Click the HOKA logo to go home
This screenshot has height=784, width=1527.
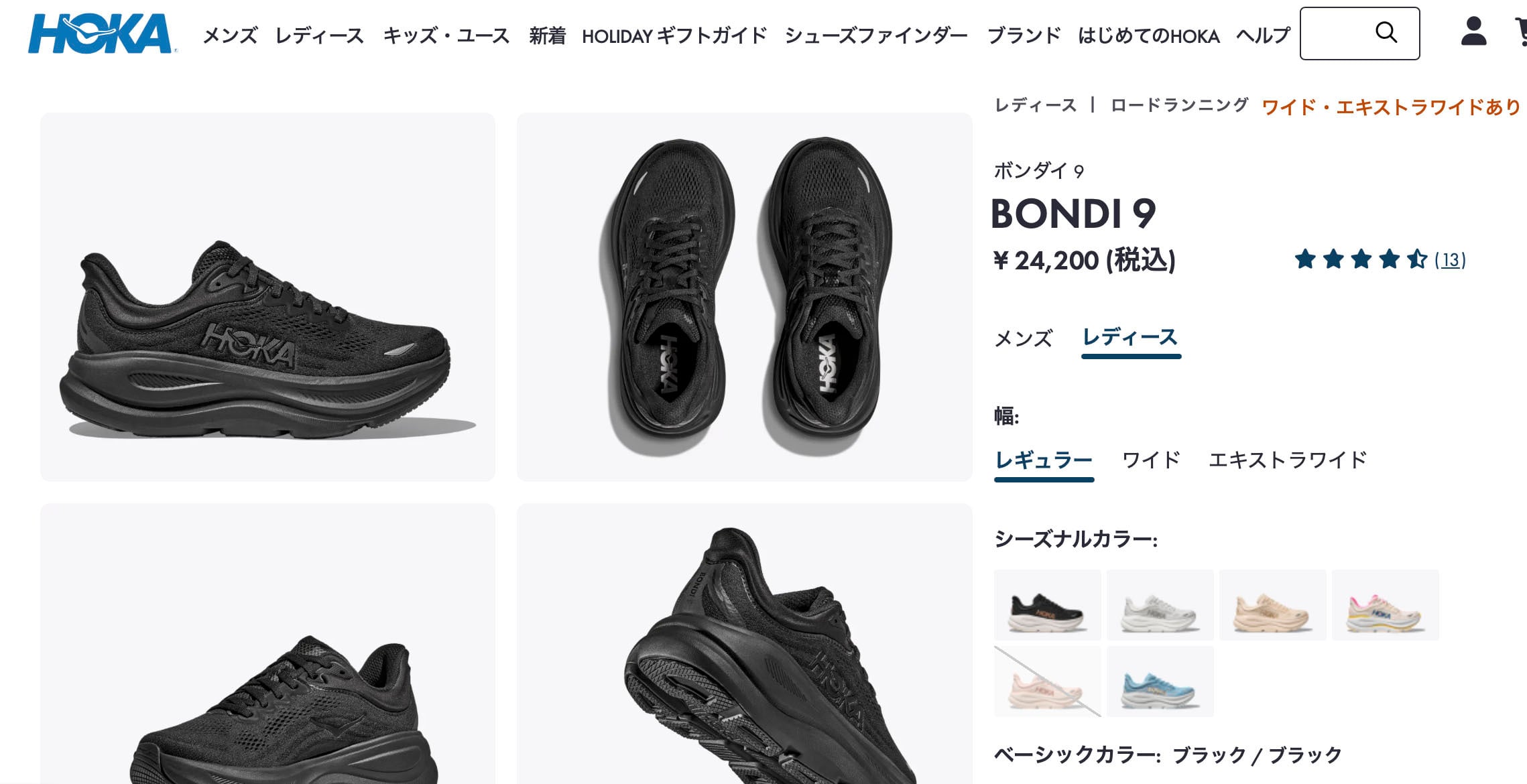point(103,34)
